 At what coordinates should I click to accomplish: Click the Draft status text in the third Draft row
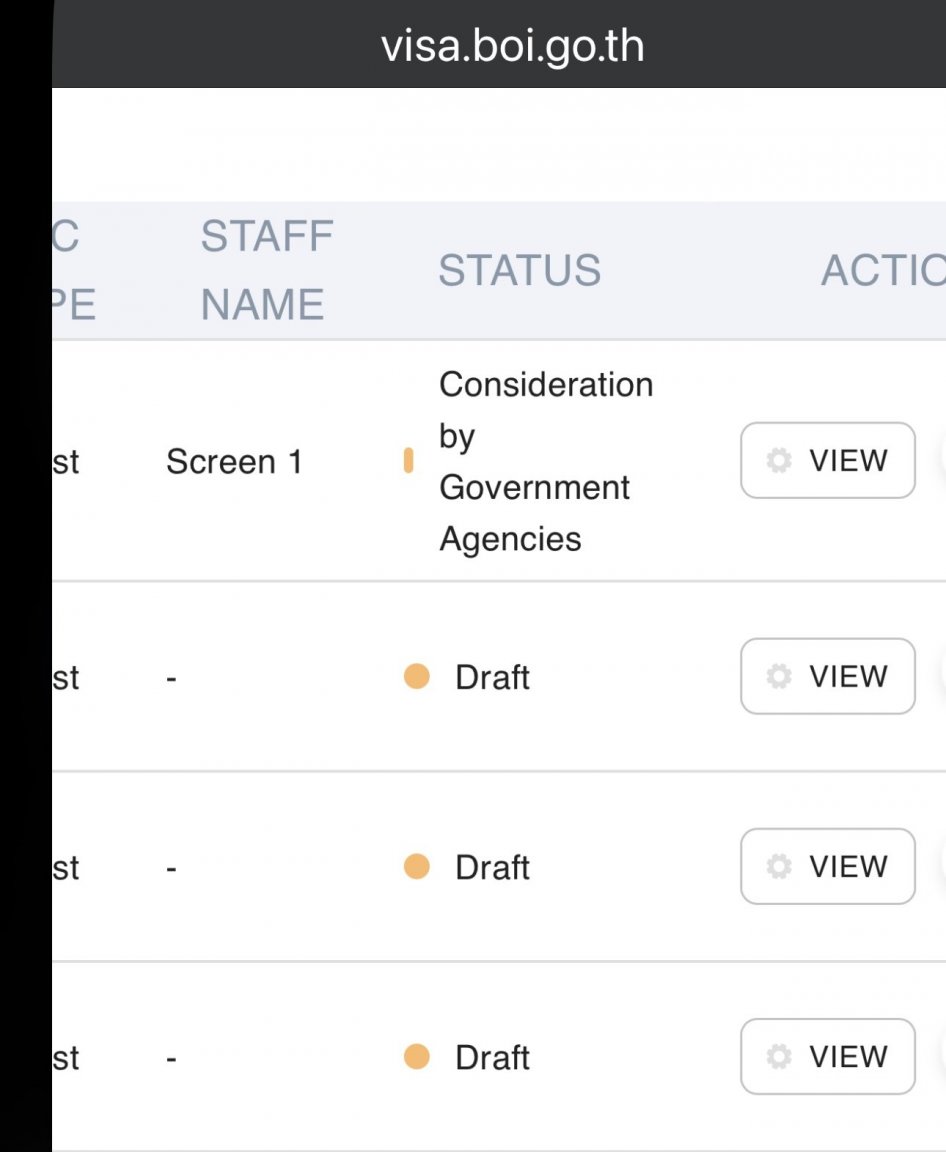point(492,1057)
